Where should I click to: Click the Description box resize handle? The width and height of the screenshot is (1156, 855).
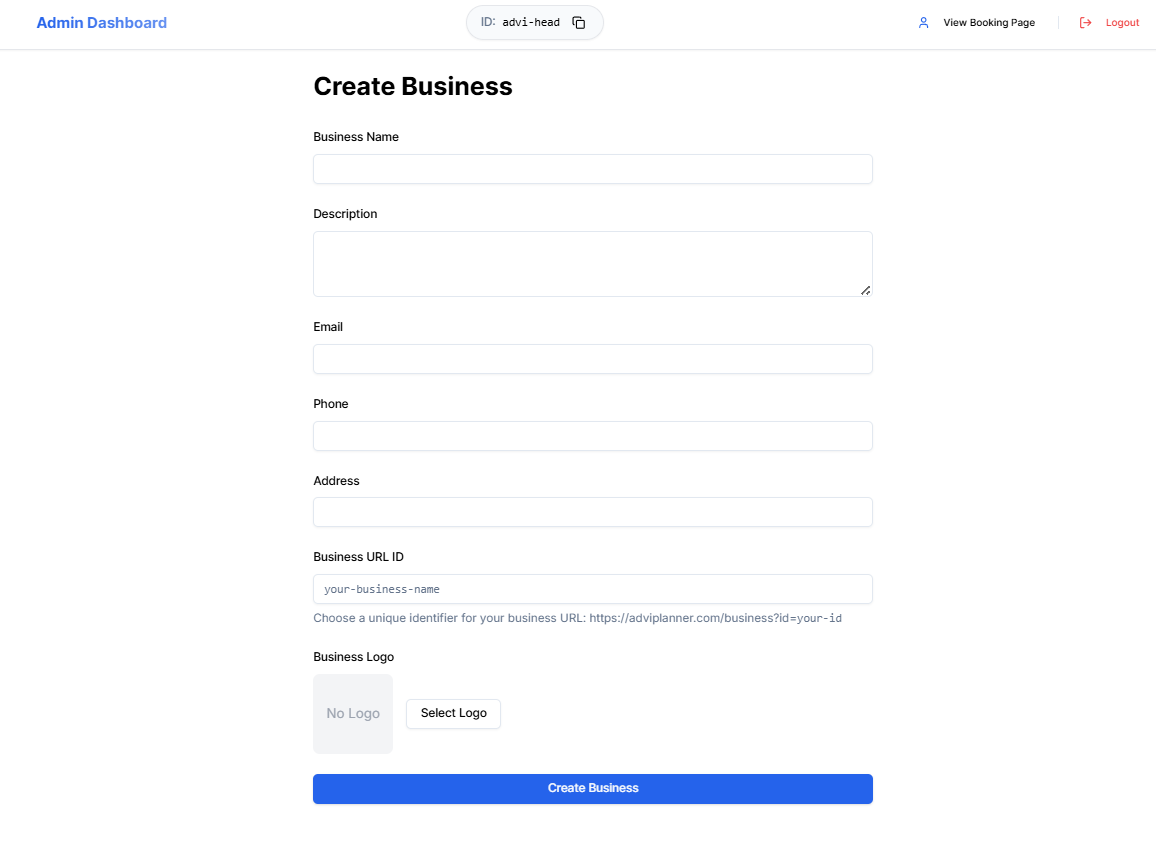tap(866, 292)
